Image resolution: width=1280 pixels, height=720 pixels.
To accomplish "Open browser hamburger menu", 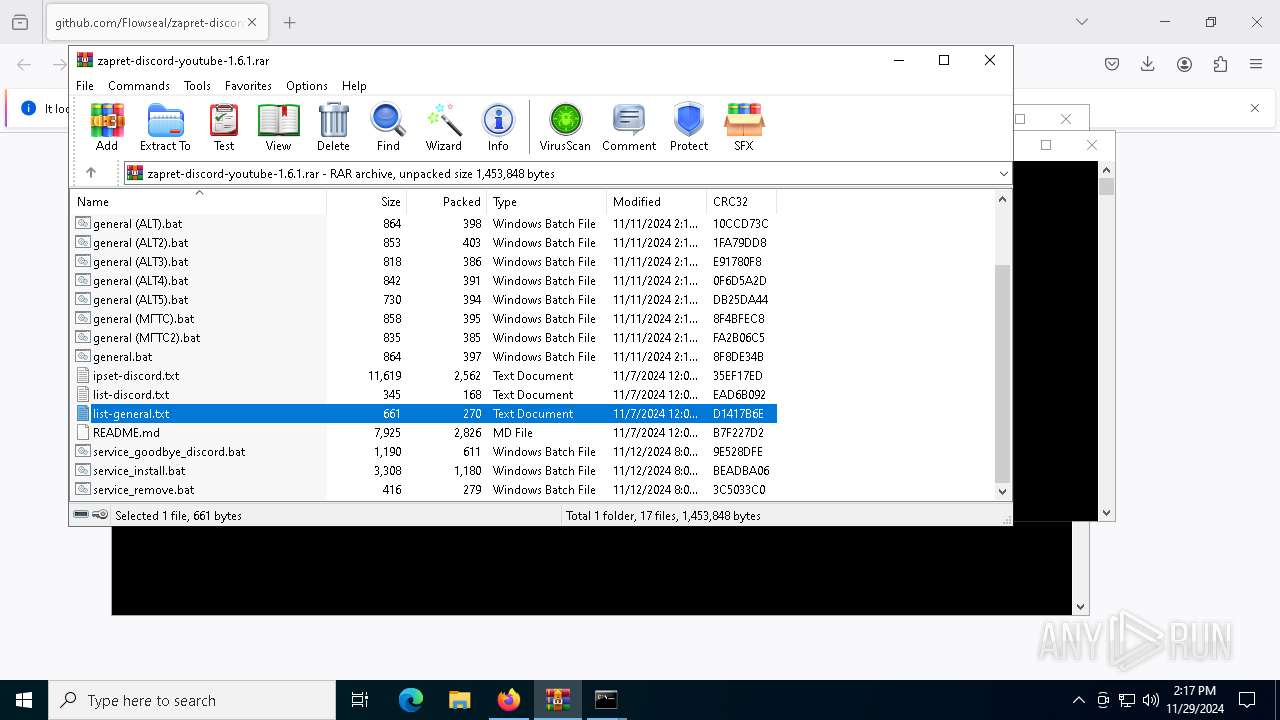I will [1256, 64].
